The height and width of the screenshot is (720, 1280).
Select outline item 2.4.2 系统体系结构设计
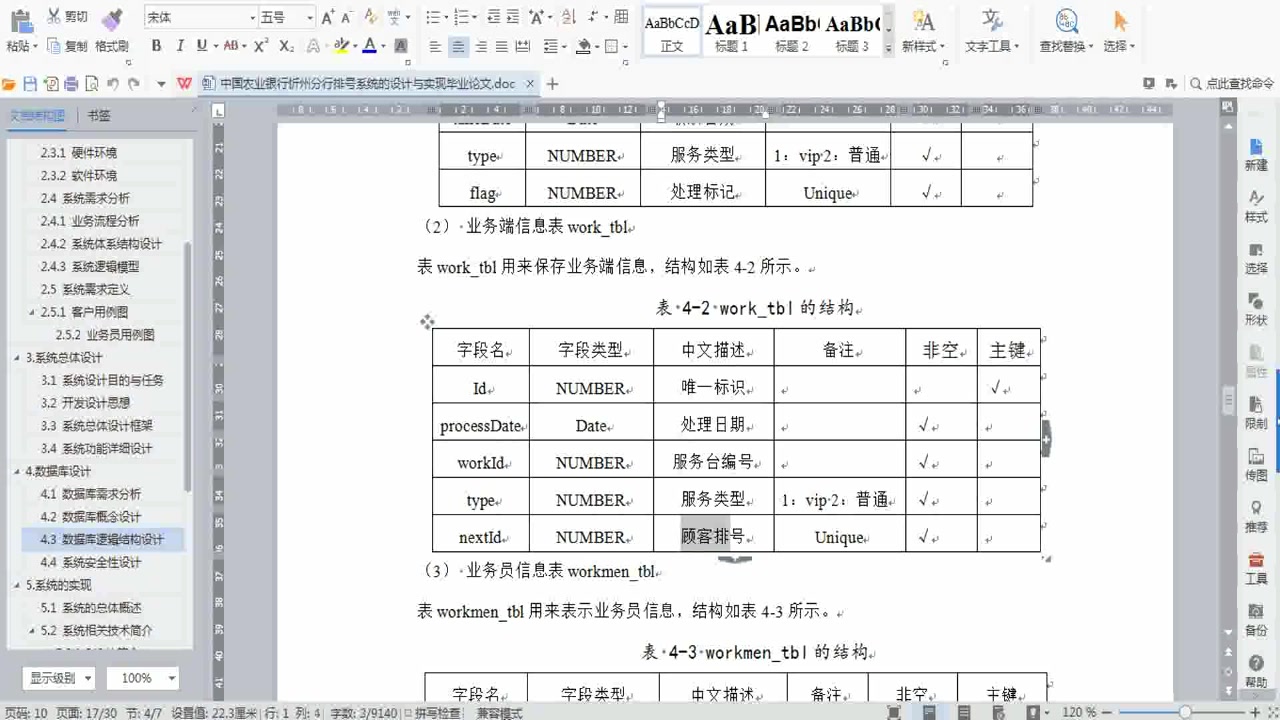tap(101, 243)
